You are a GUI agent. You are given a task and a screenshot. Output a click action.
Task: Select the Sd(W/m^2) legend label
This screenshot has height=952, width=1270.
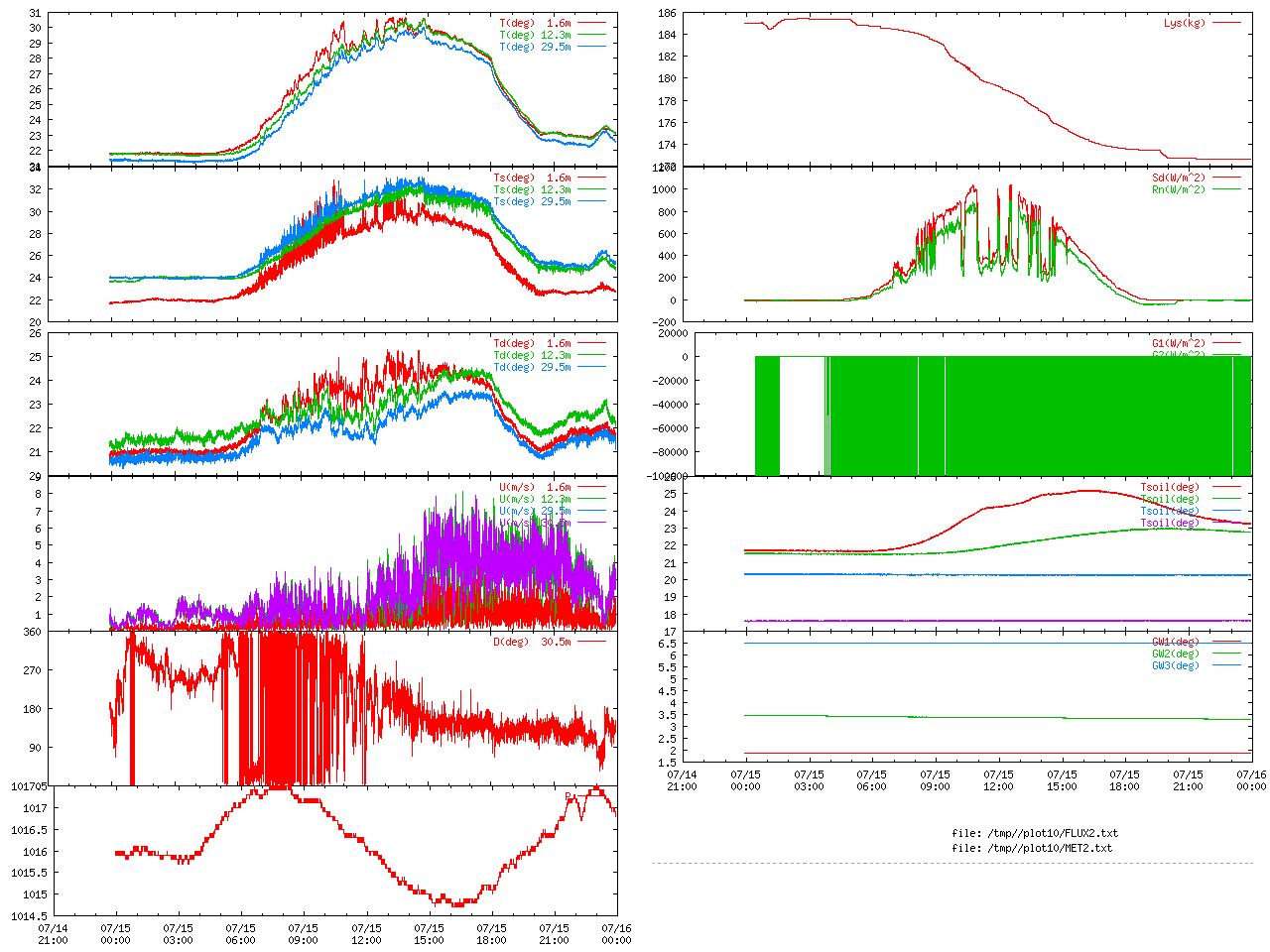click(x=1178, y=178)
